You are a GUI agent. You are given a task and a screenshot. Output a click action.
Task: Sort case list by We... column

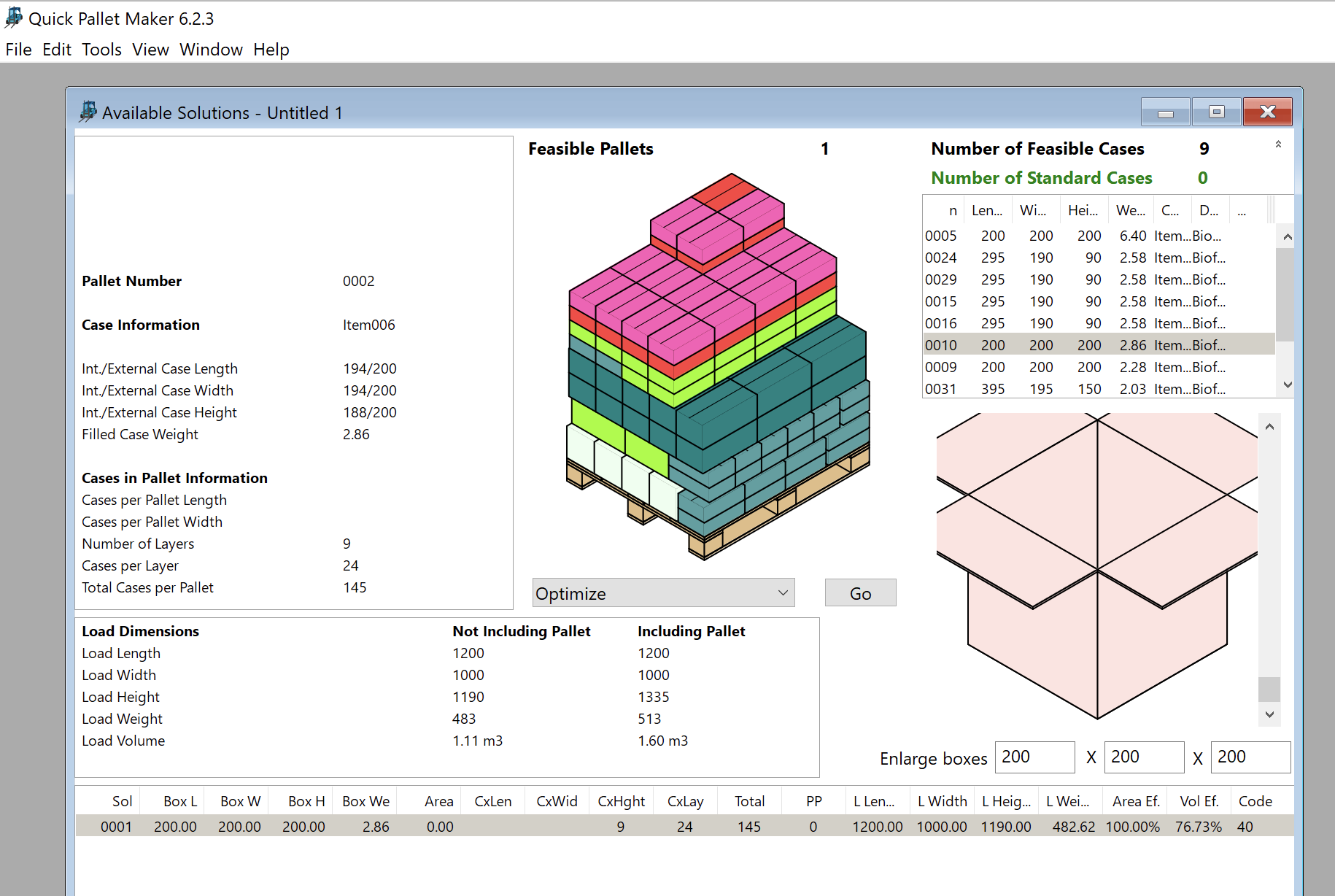[x=1131, y=210]
